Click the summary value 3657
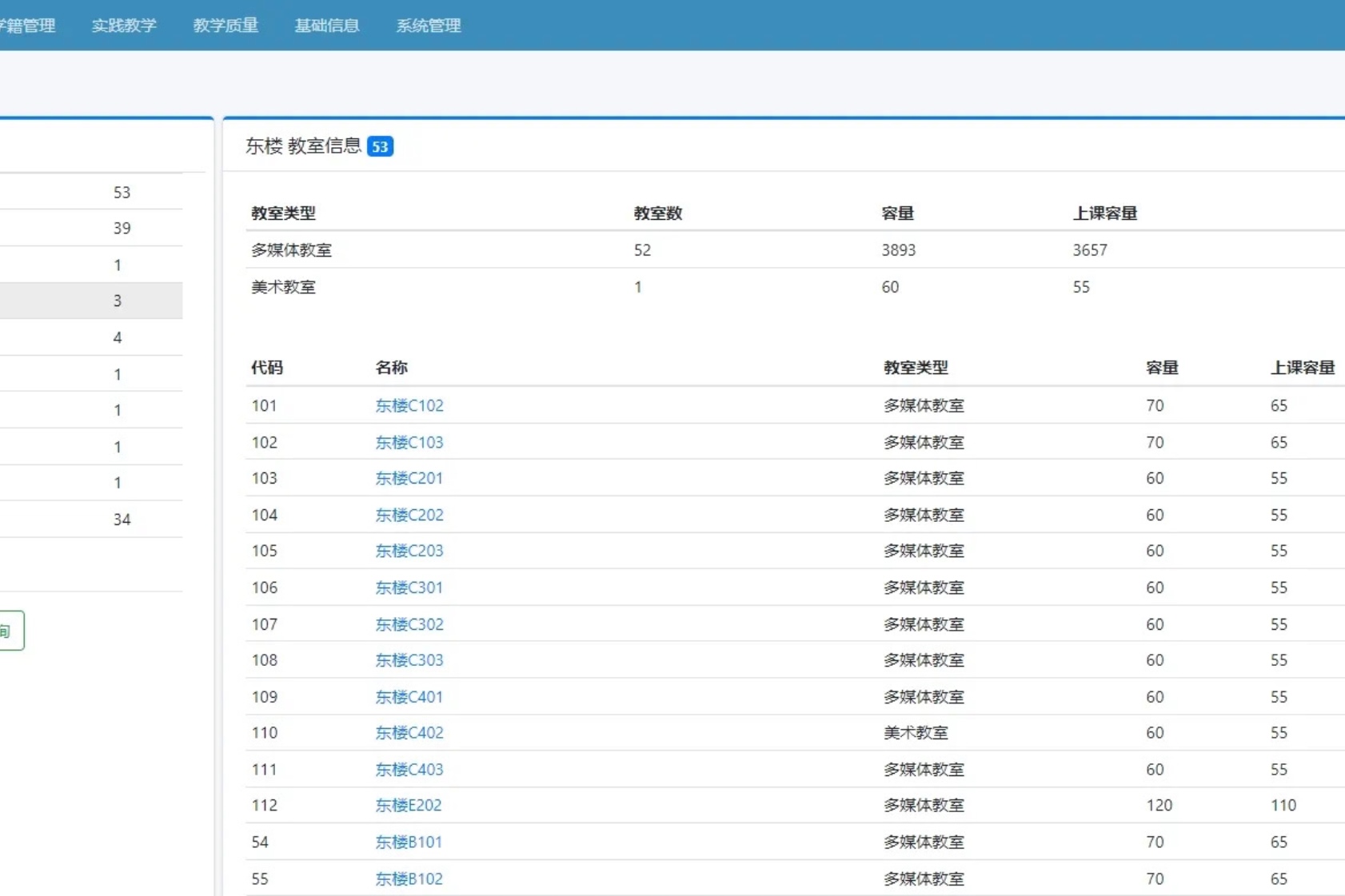 (x=1090, y=250)
